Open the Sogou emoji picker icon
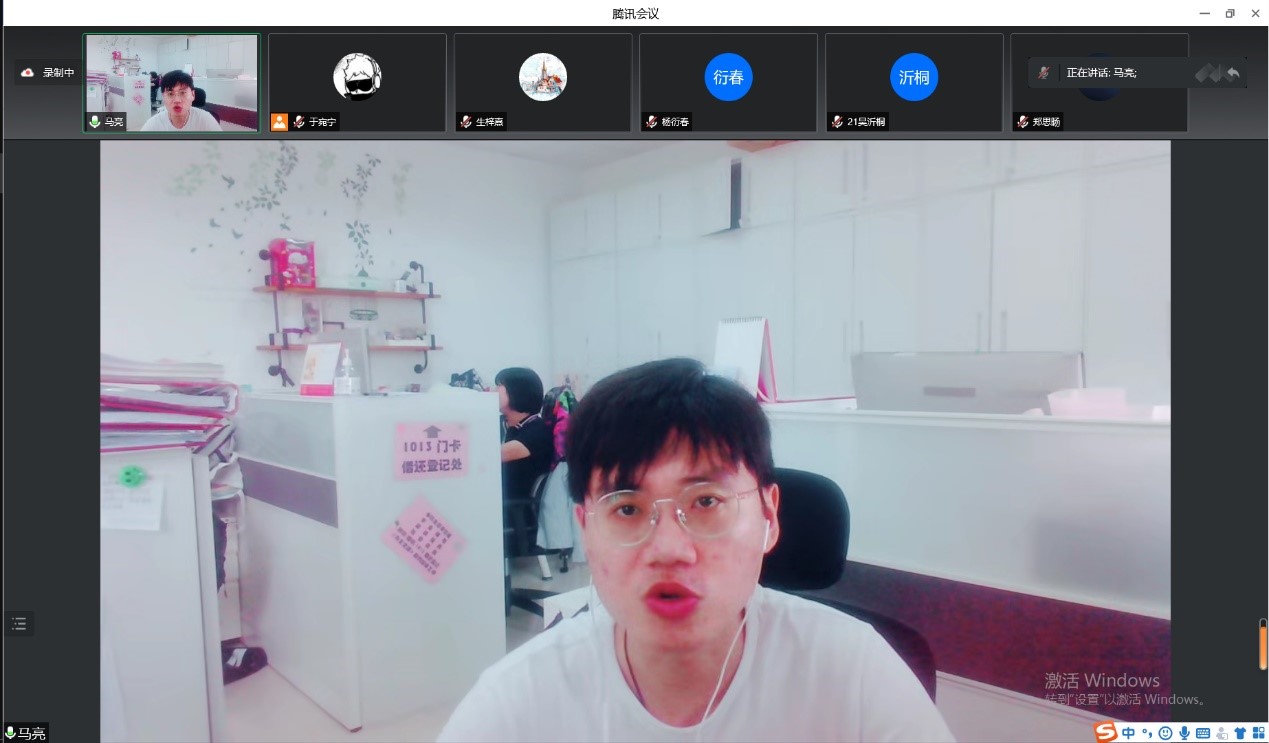The height and width of the screenshot is (743, 1269). (x=1164, y=732)
